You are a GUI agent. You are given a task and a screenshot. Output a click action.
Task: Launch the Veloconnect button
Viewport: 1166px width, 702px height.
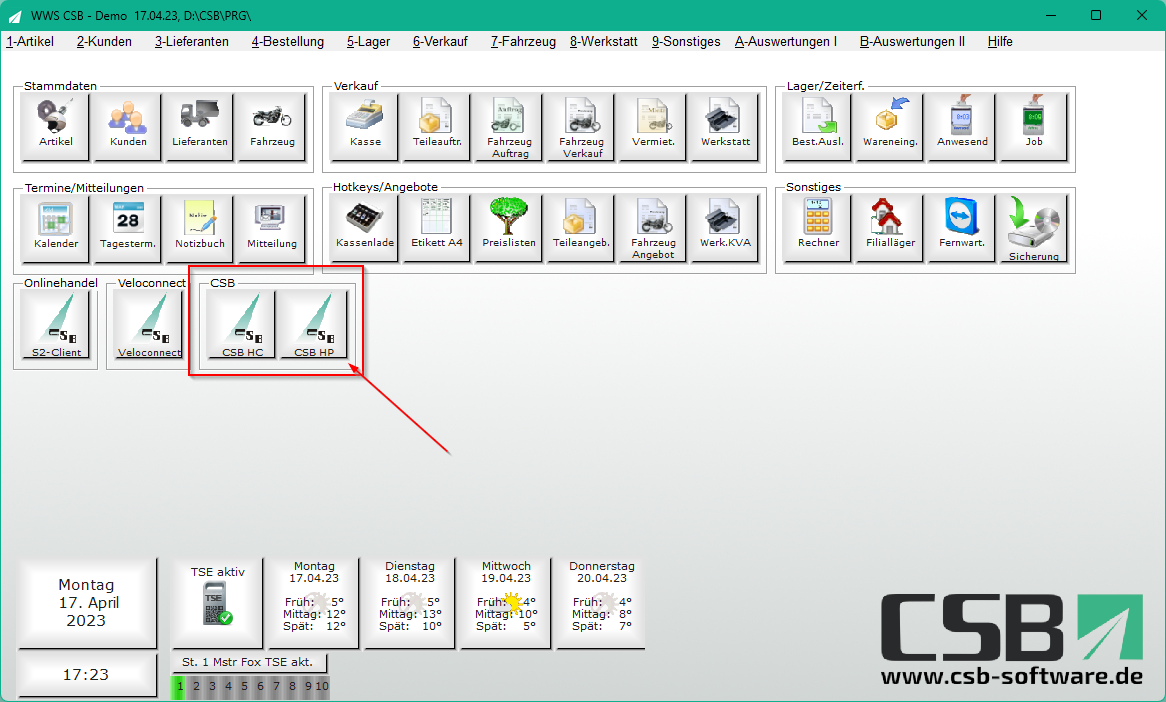(149, 325)
